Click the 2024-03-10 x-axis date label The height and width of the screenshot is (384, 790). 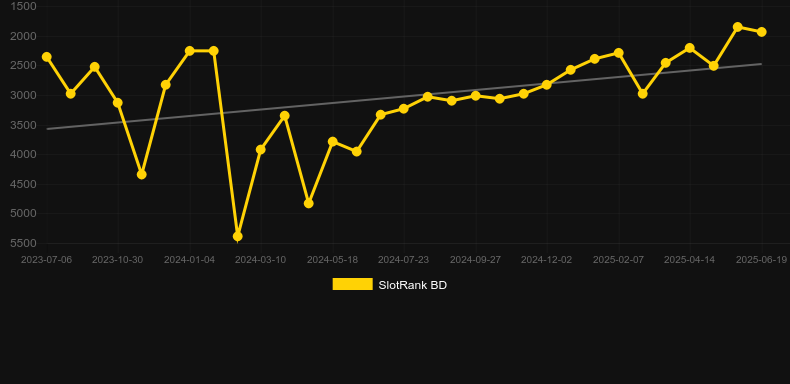point(260,260)
